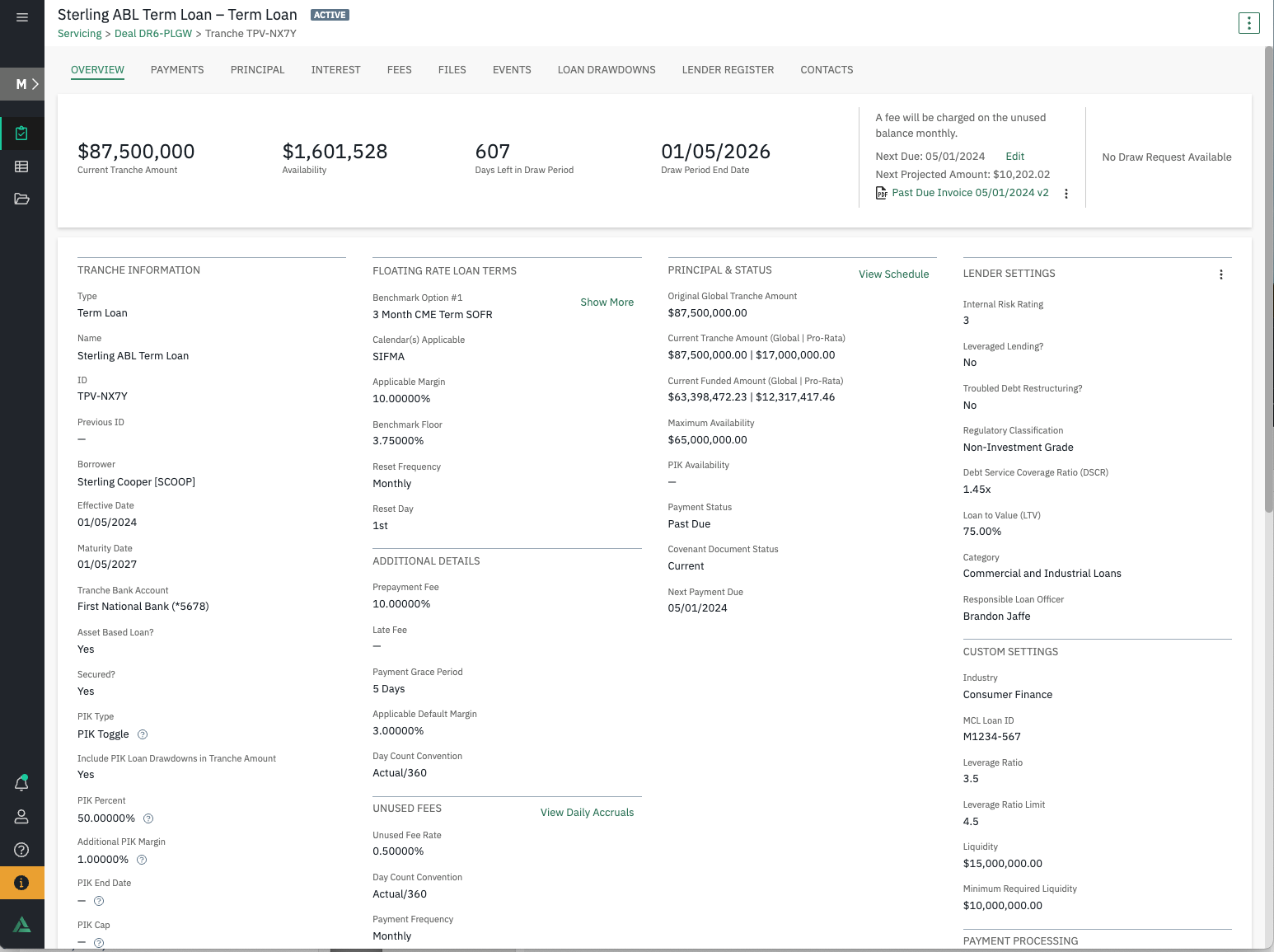Click the orange info icon in sidebar
Image resolution: width=1274 pixels, height=952 pixels.
coord(21,882)
